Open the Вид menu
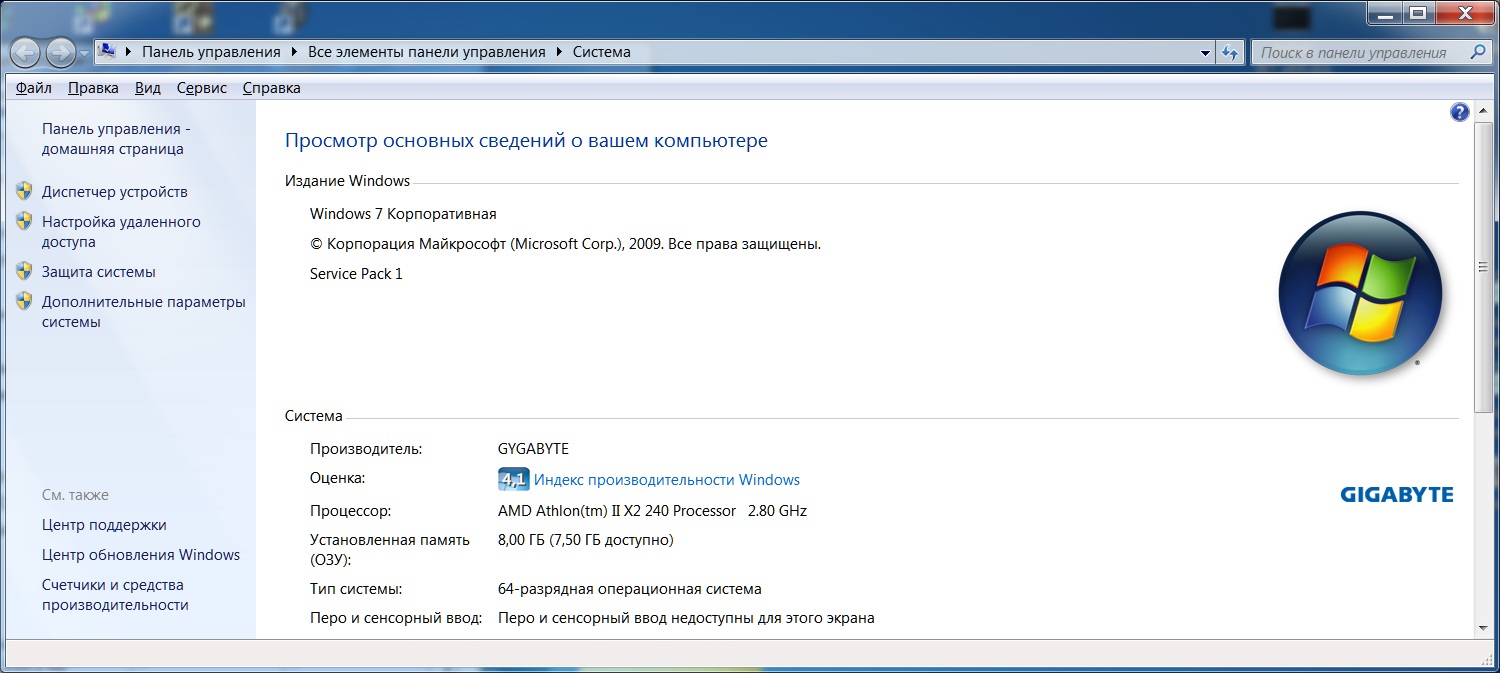1500x673 pixels. (x=148, y=88)
